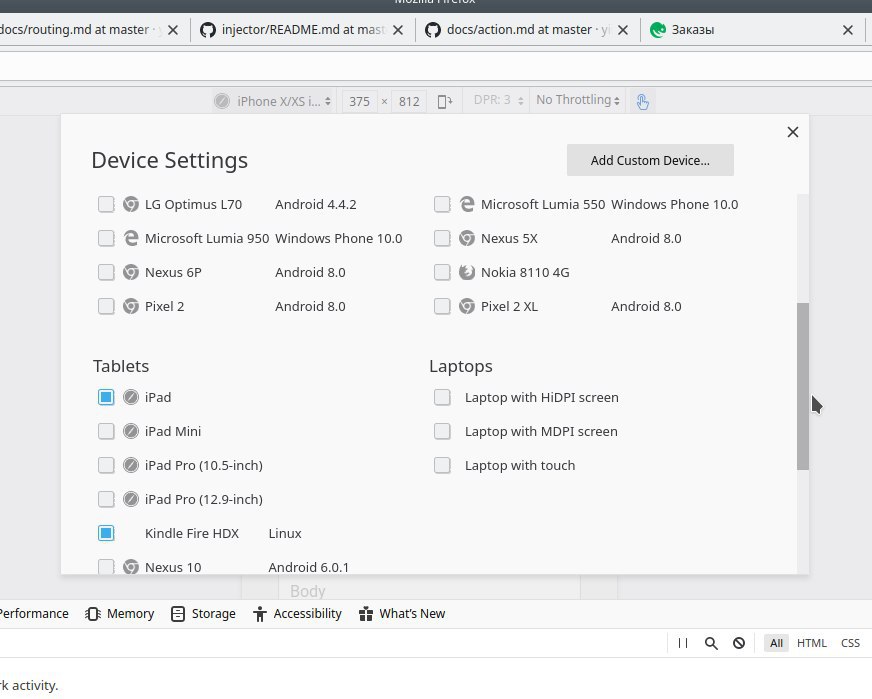Screen dimensions: 872x699
Task: Check iPad Pro (12.9-inch) box
Action: point(106,499)
